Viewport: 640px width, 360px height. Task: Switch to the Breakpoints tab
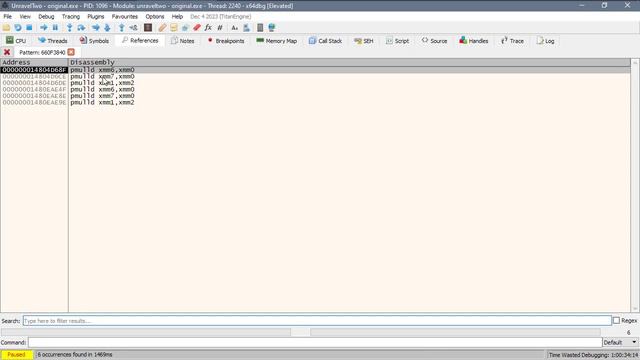[x=226, y=41]
